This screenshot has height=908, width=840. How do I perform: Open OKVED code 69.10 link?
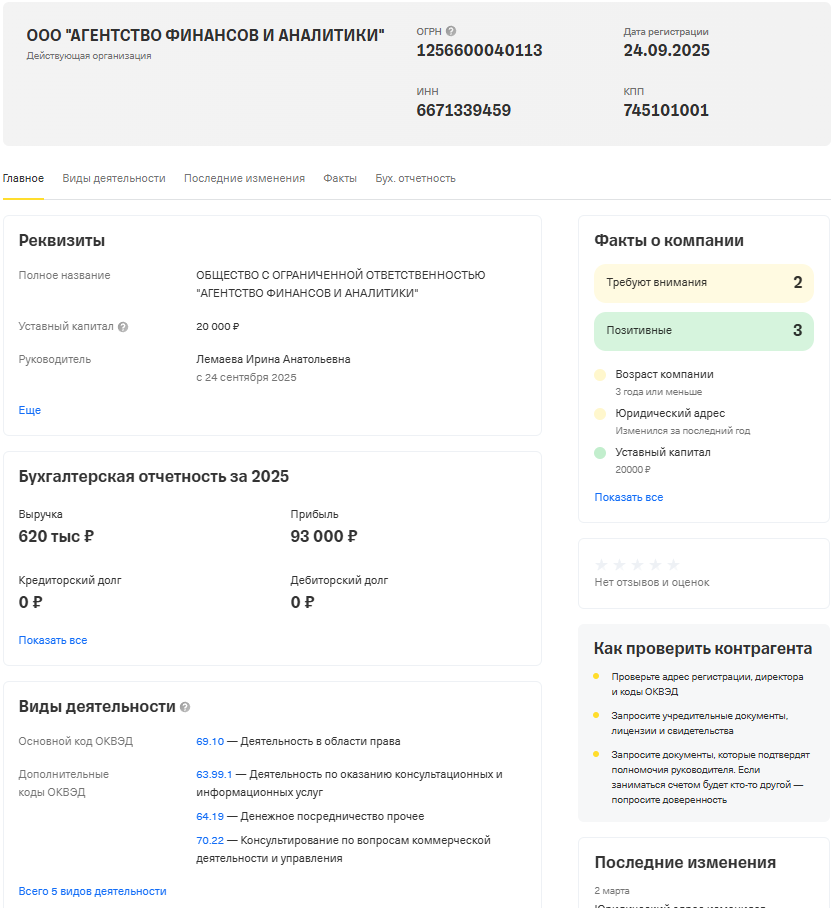(x=210, y=741)
